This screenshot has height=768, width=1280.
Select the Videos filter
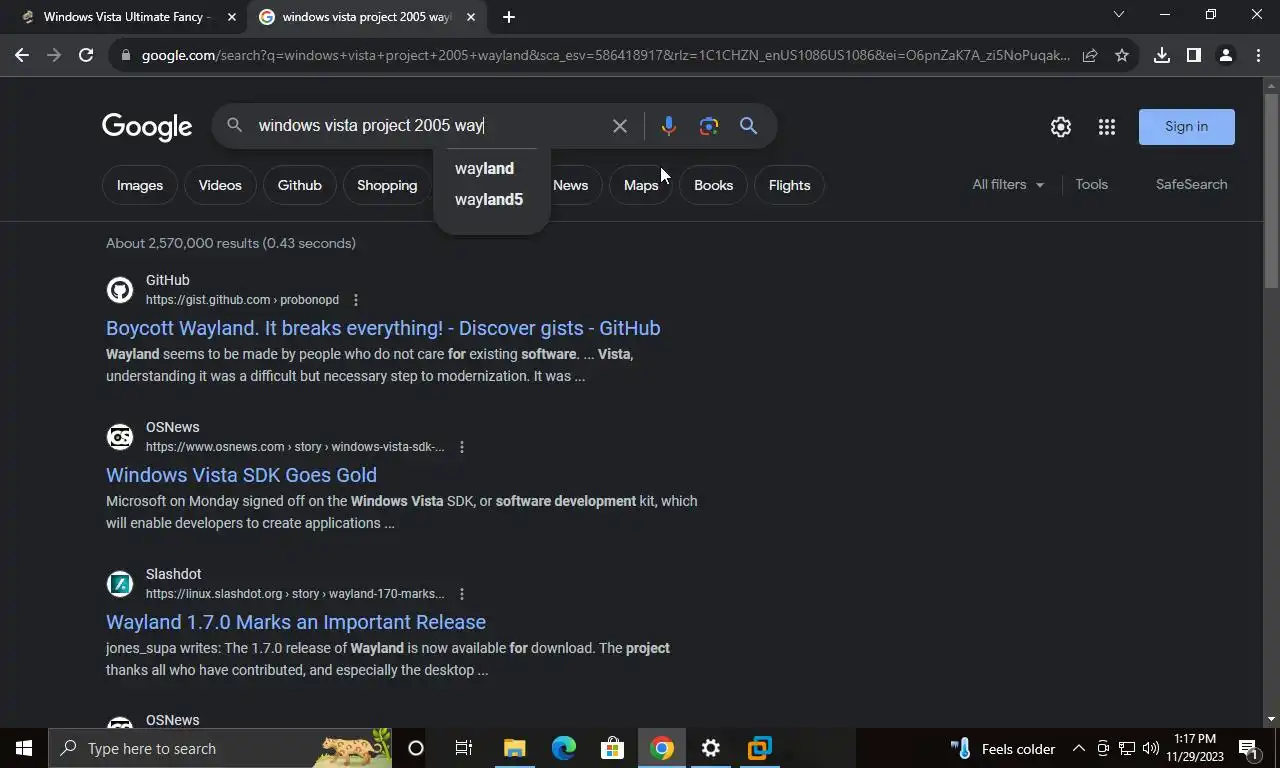[220, 185]
